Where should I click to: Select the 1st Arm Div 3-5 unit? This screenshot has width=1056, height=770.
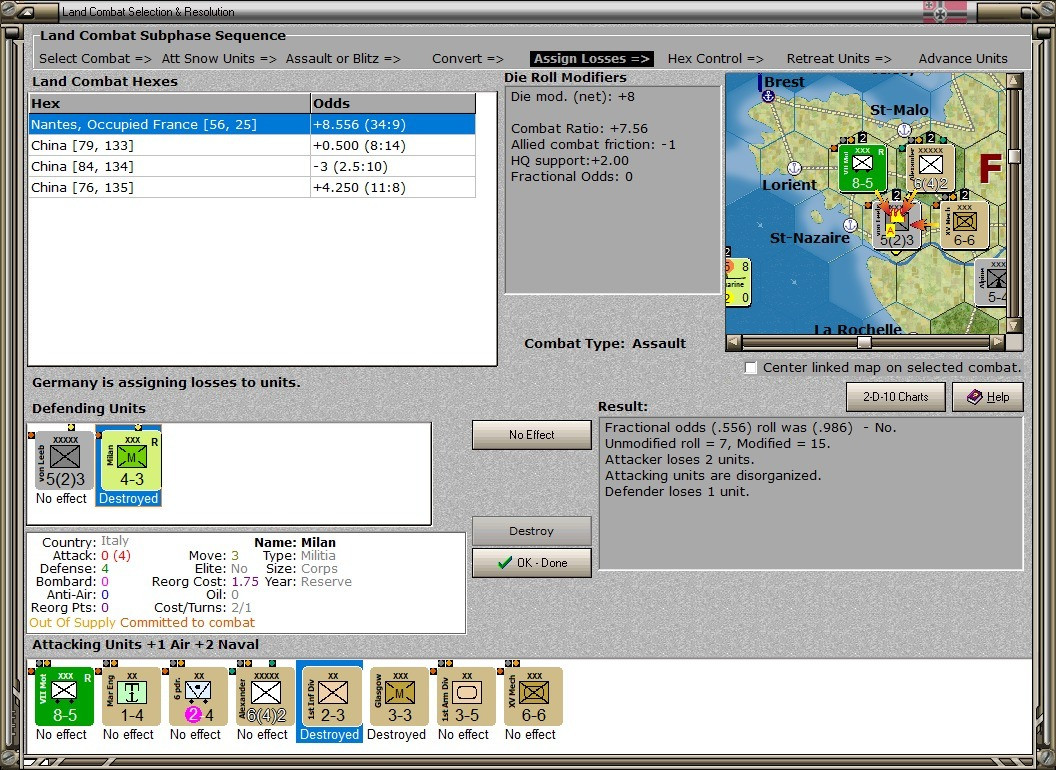(x=466, y=697)
